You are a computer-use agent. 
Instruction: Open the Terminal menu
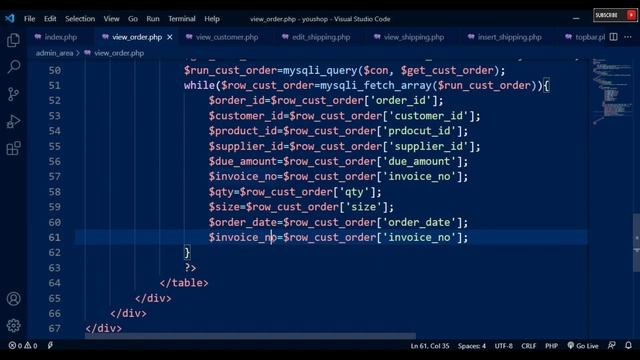(x=182, y=19)
